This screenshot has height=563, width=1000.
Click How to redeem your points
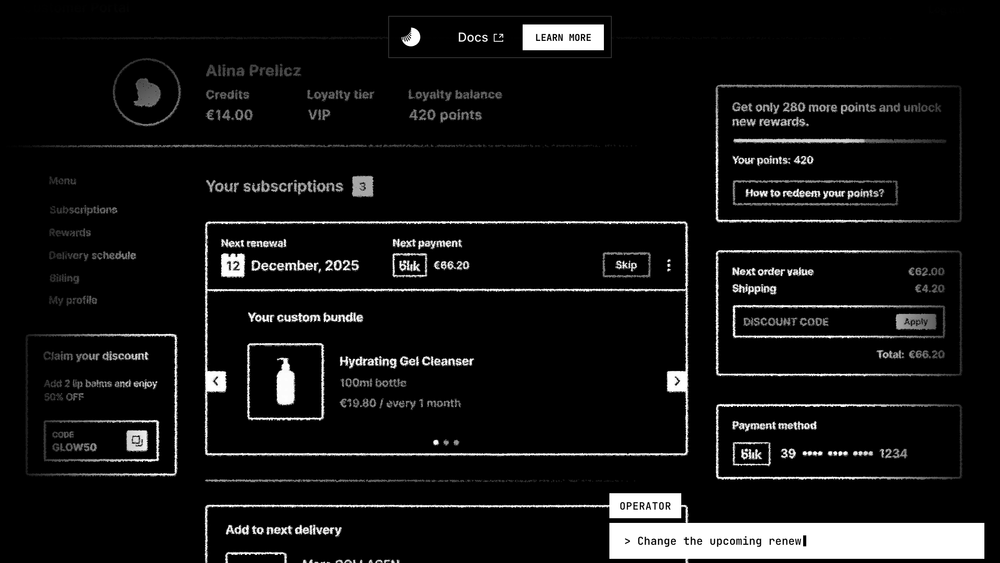(x=815, y=193)
